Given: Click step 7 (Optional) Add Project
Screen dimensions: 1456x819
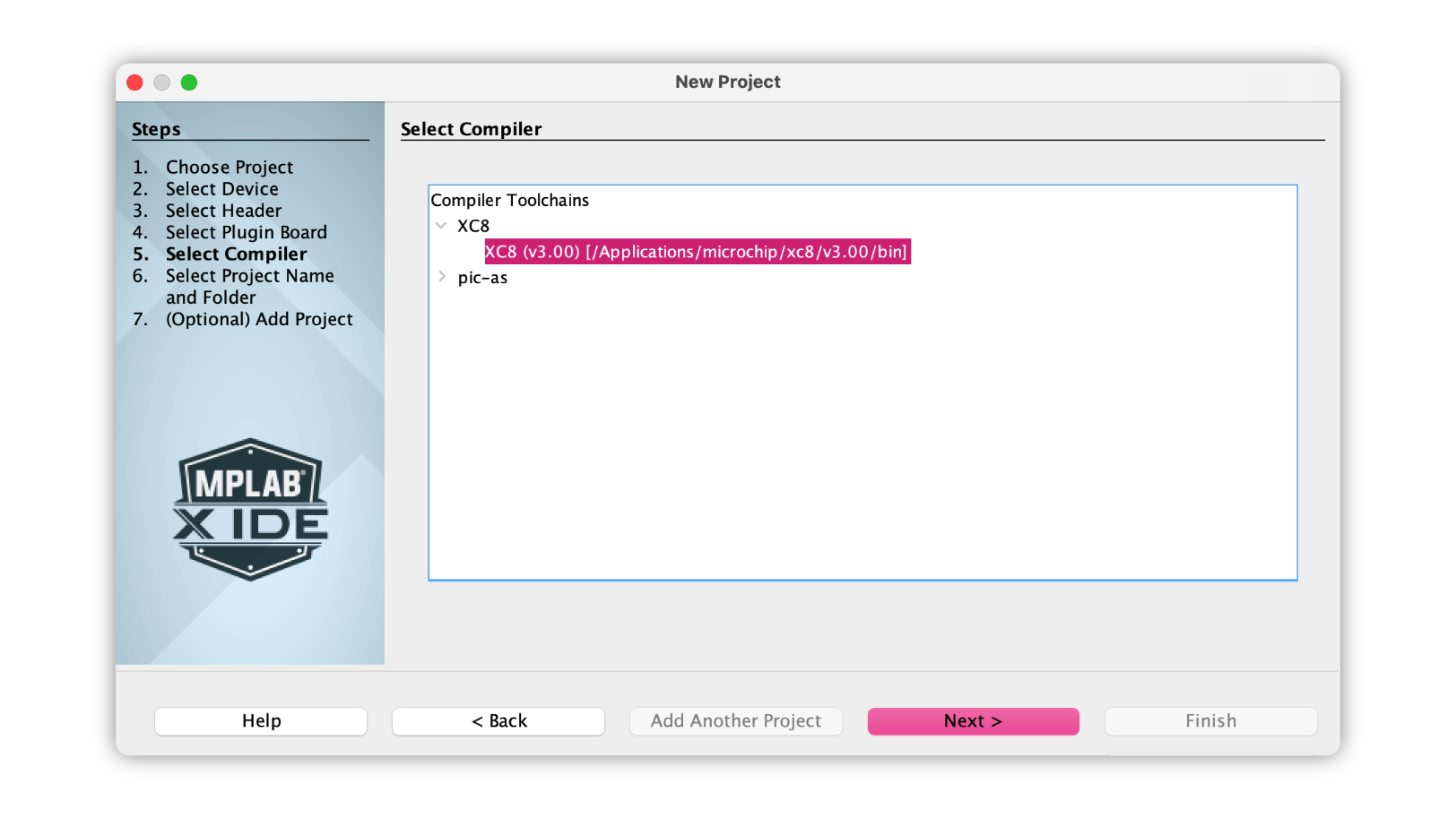Looking at the screenshot, I should pos(259,319).
